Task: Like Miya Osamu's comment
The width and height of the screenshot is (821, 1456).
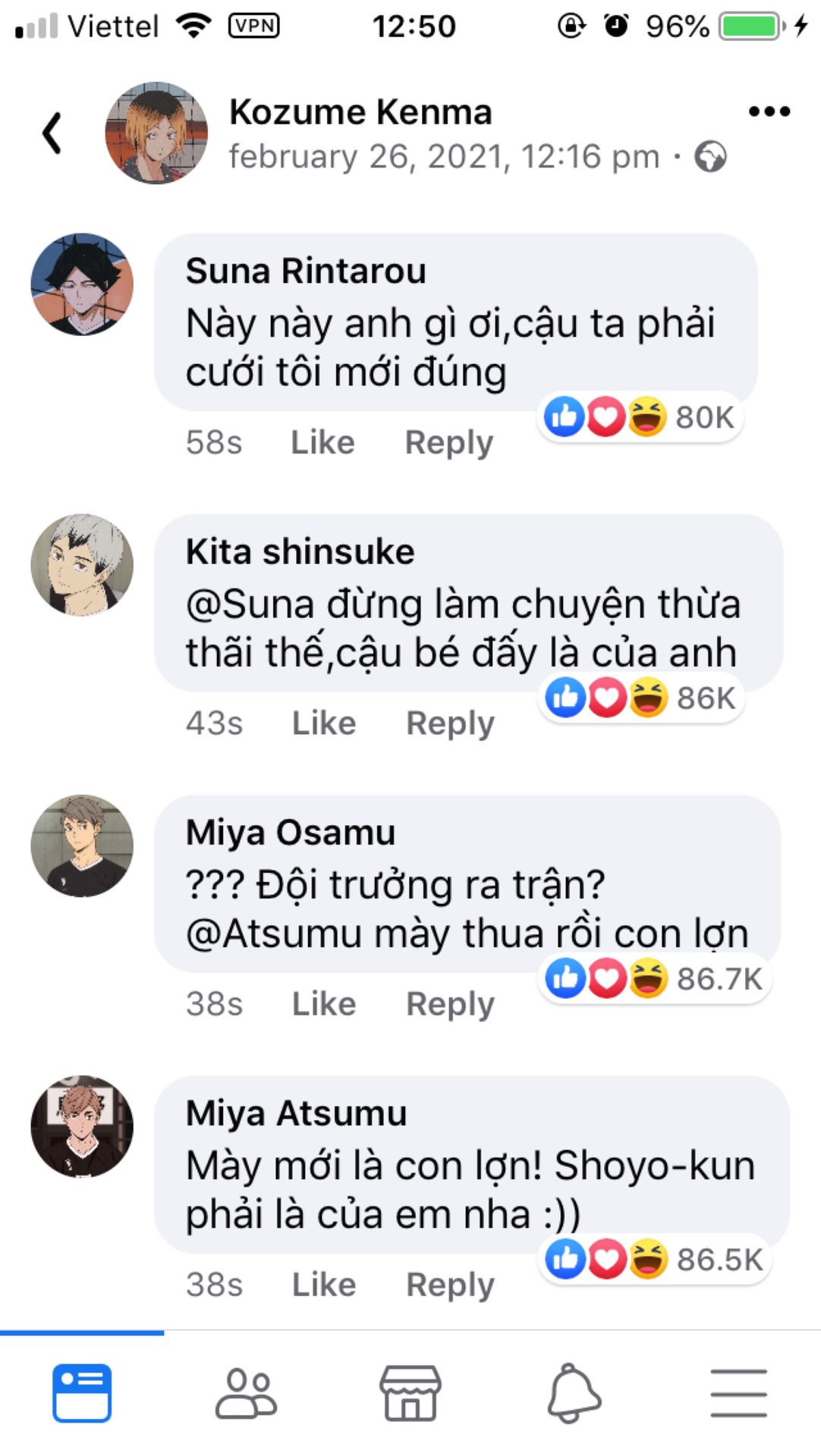Action: tap(324, 1003)
